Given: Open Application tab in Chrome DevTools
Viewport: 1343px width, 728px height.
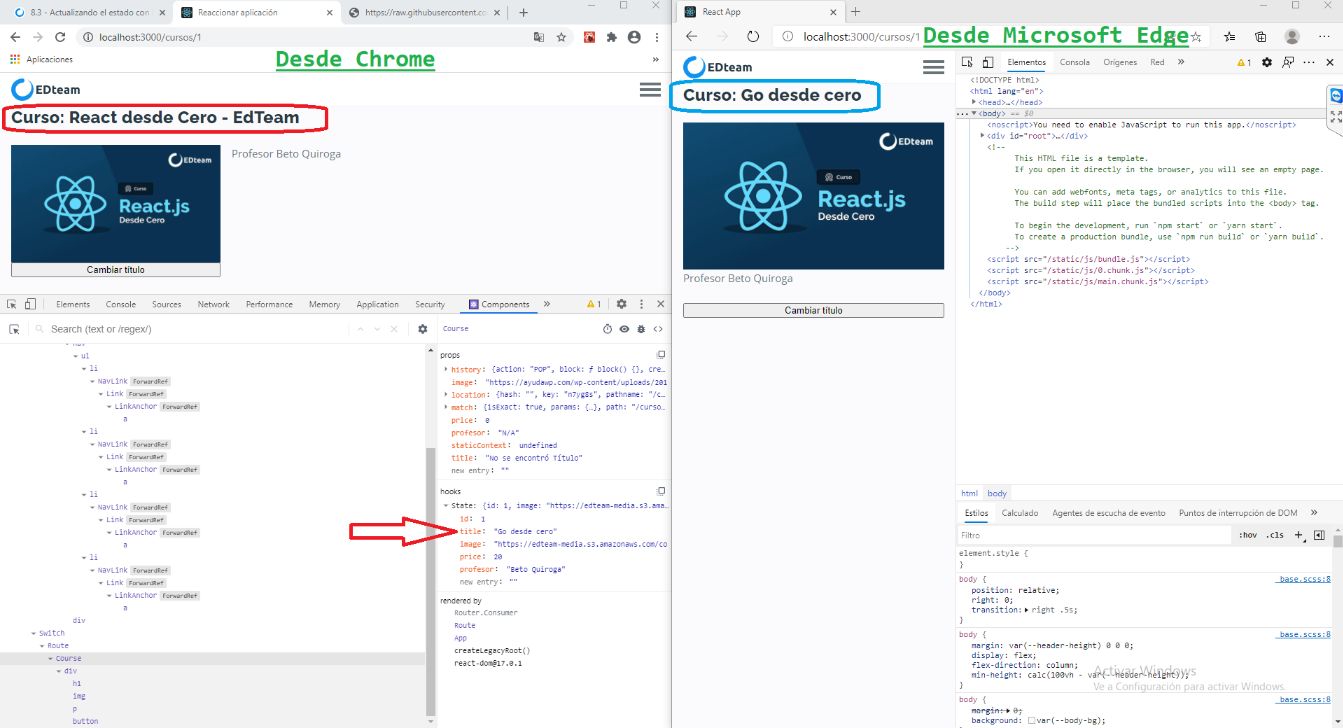Looking at the screenshot, I should tap(378, 304).
